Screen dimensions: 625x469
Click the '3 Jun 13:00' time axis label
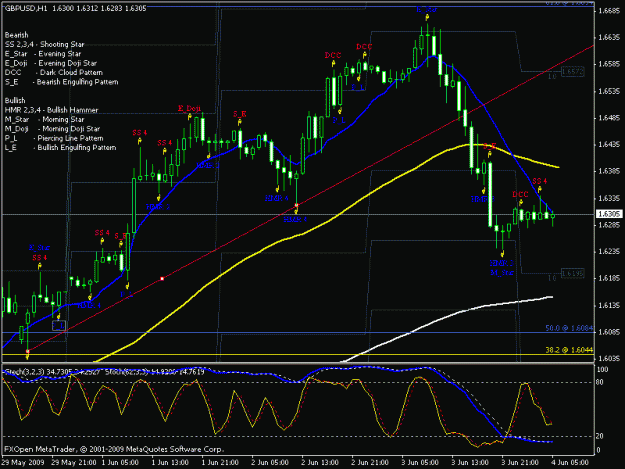470,463
